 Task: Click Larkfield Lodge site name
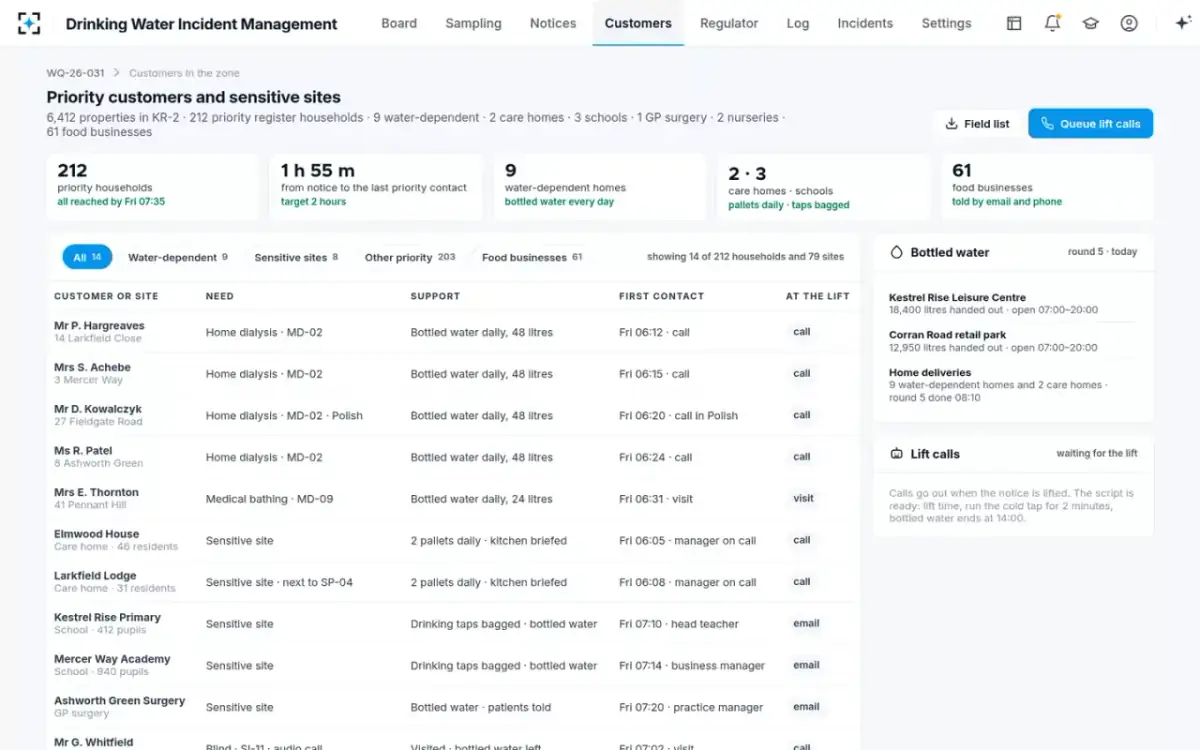tap(95, 576)
